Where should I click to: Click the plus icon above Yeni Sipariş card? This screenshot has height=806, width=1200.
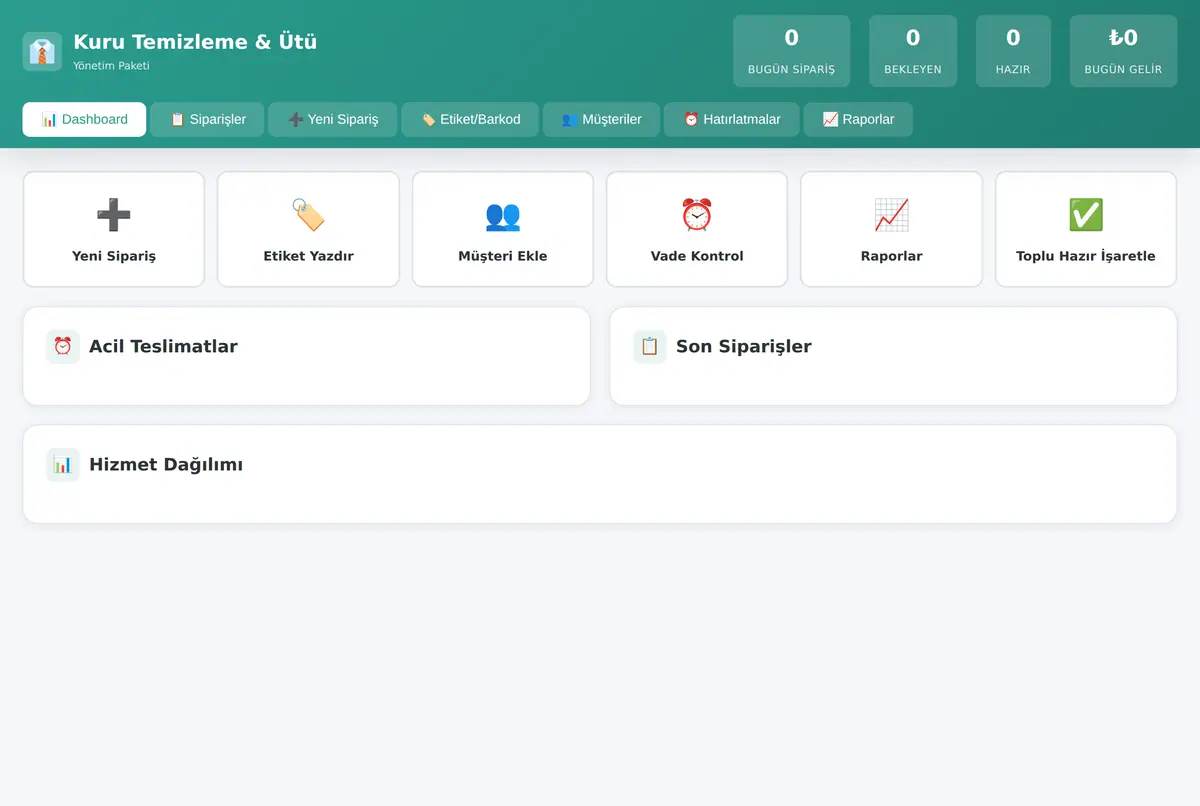click(114, 214)
